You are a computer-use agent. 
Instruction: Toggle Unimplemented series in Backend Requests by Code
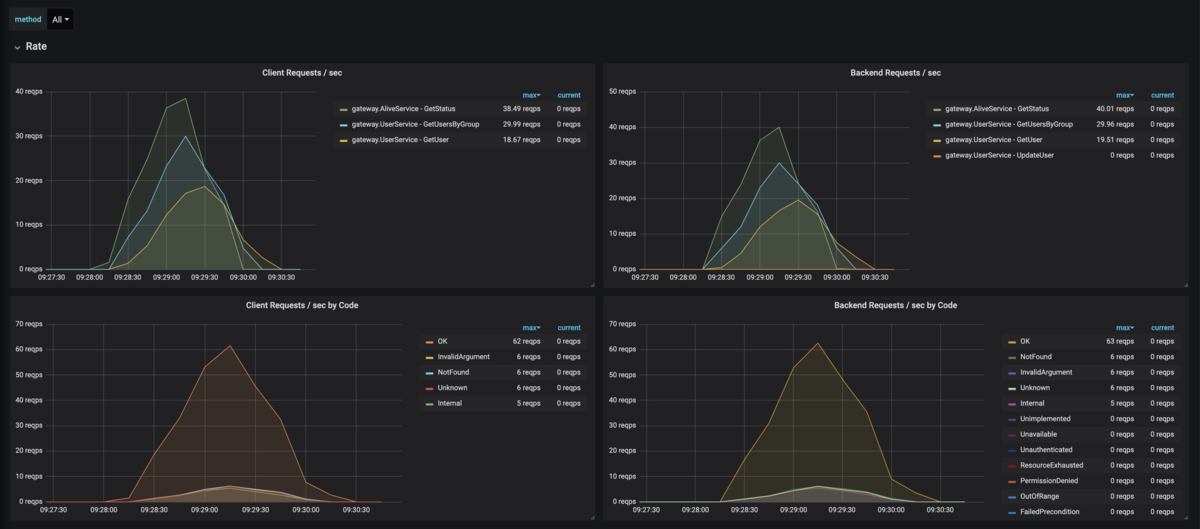coord(1044,418)
